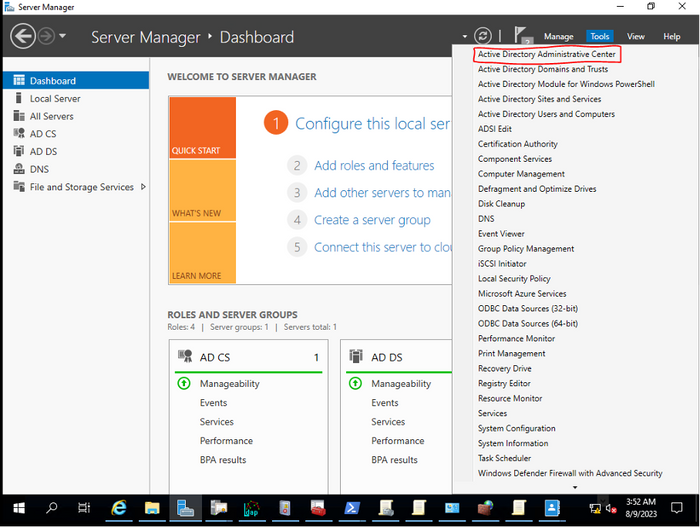Open Windows Defender Firewall with Advanced Security
Image resolution: width=700 pixels, height=527 pixels.
570,473
